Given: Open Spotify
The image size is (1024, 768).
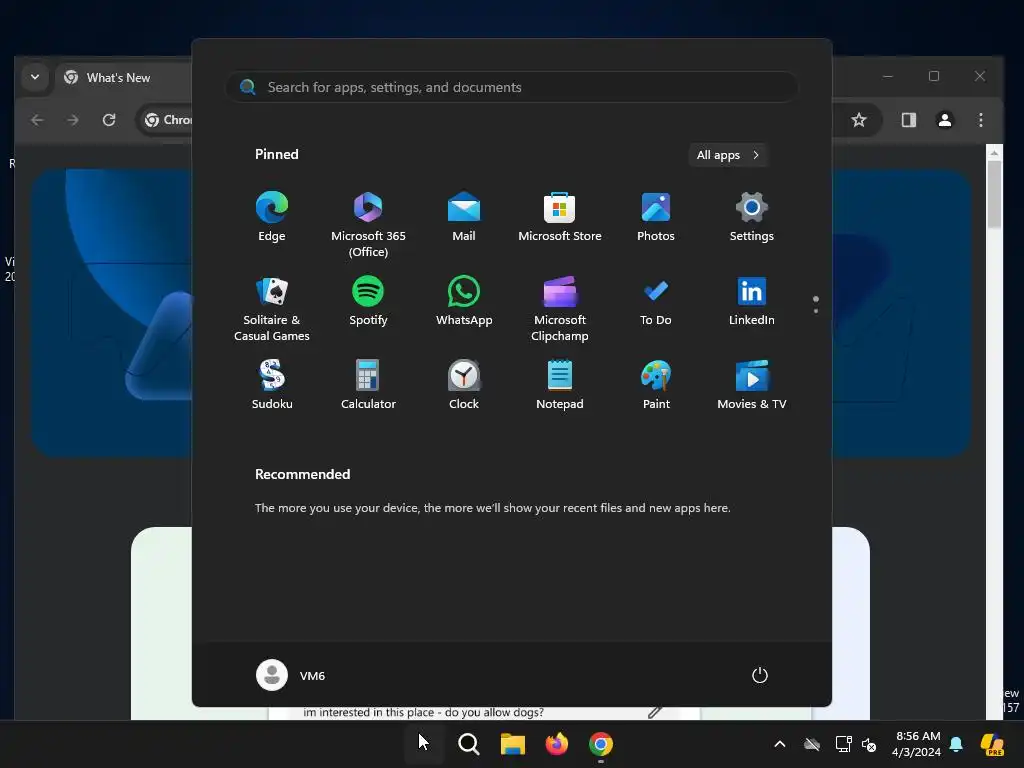Looking at the screenshot, I should point(368,302).
